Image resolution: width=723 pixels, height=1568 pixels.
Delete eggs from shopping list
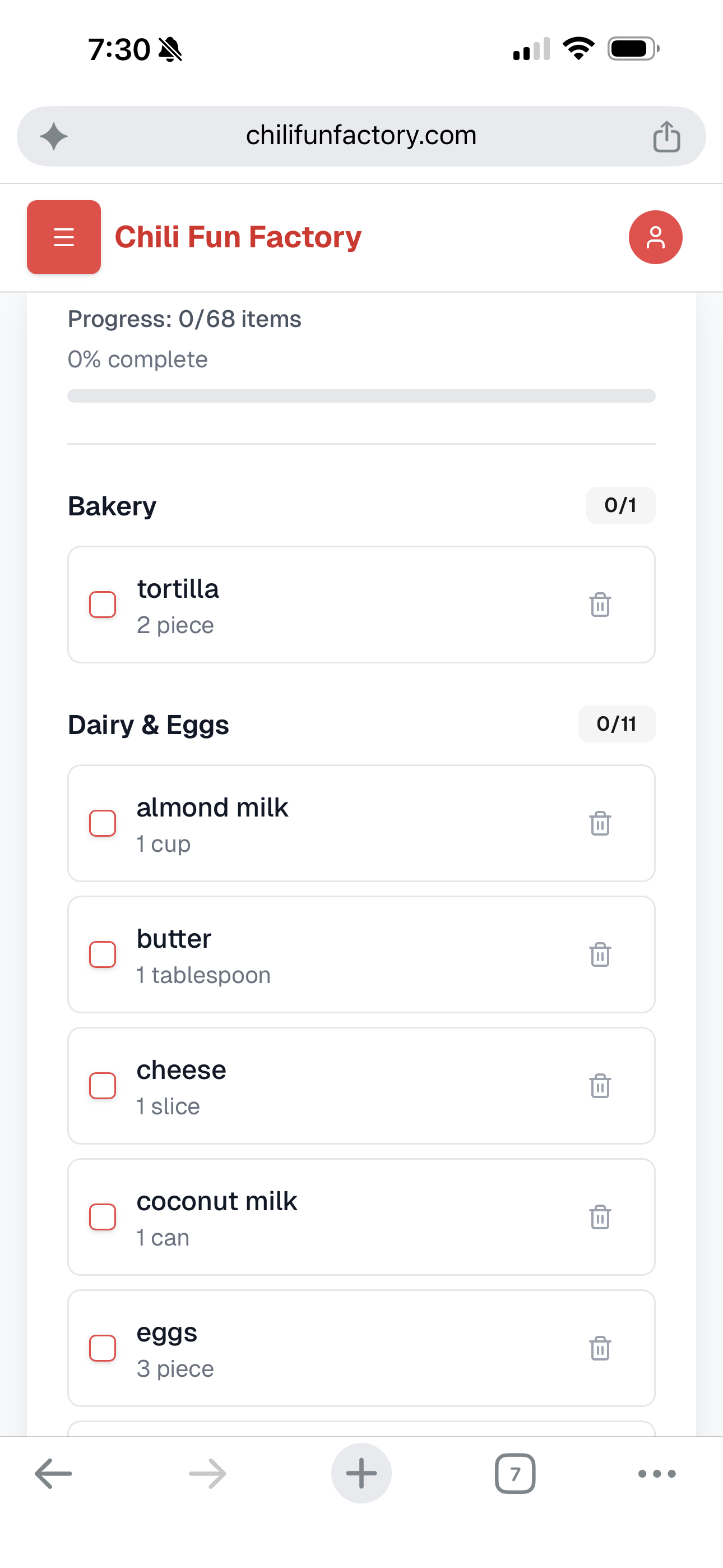tap(600, 1348)
